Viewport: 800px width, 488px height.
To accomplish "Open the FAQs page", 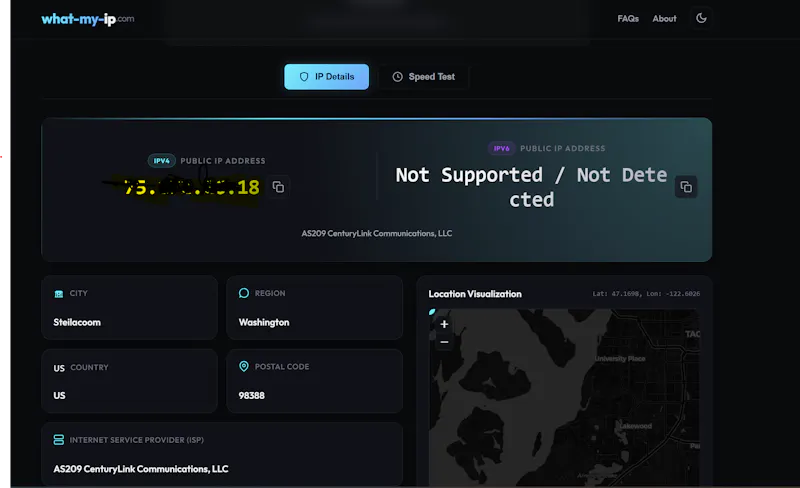I will (x=628, y=18).
